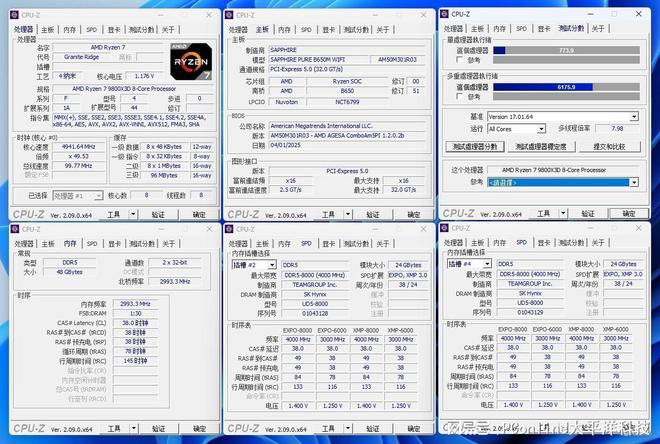Click the serial number 01043129
The width and height of the screenshot is (660, 444).
530,312
